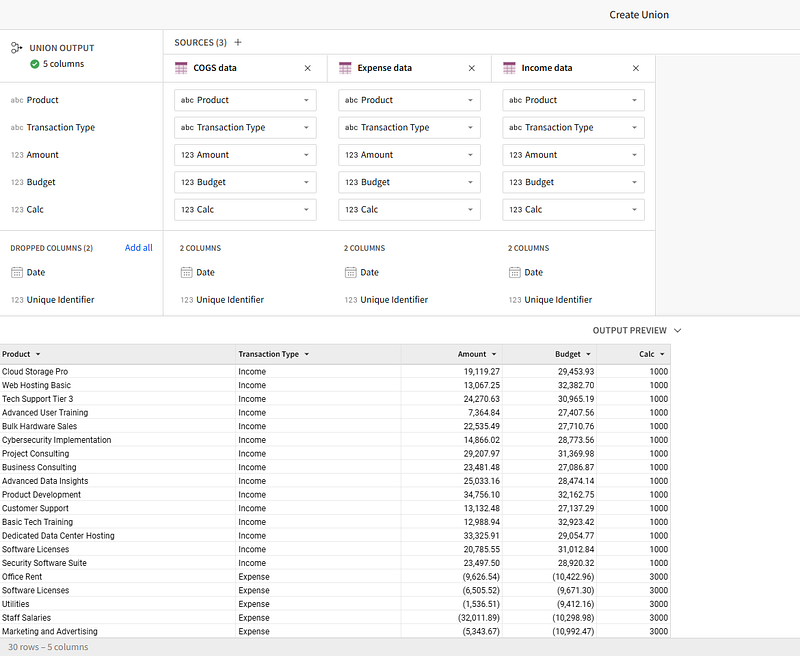Select the Calc output column row
Image resolution: width=800 pixels, height=656 pixels.
pos(82,210)
